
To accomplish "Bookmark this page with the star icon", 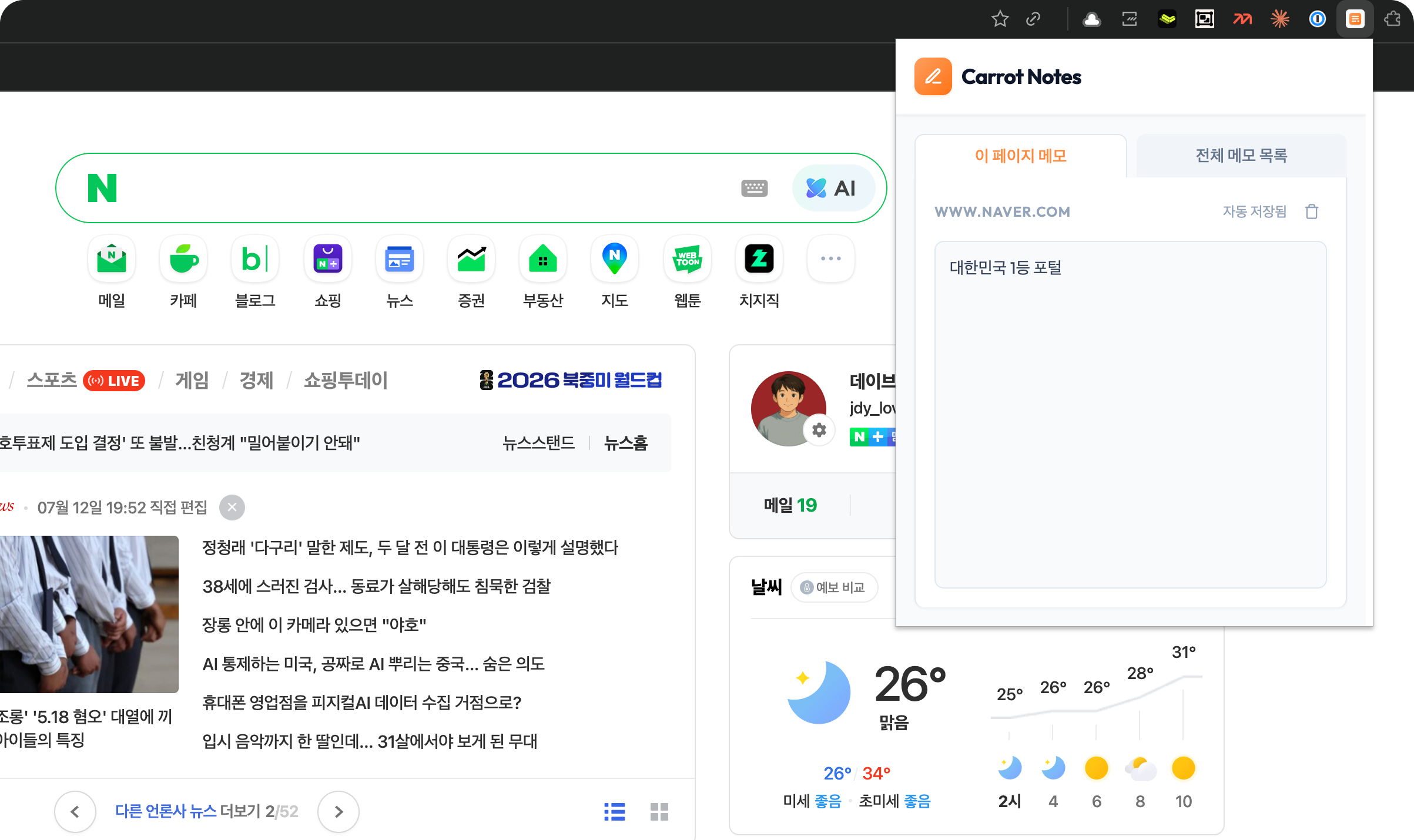I will pyautogui.click(x=1000, y=19).
